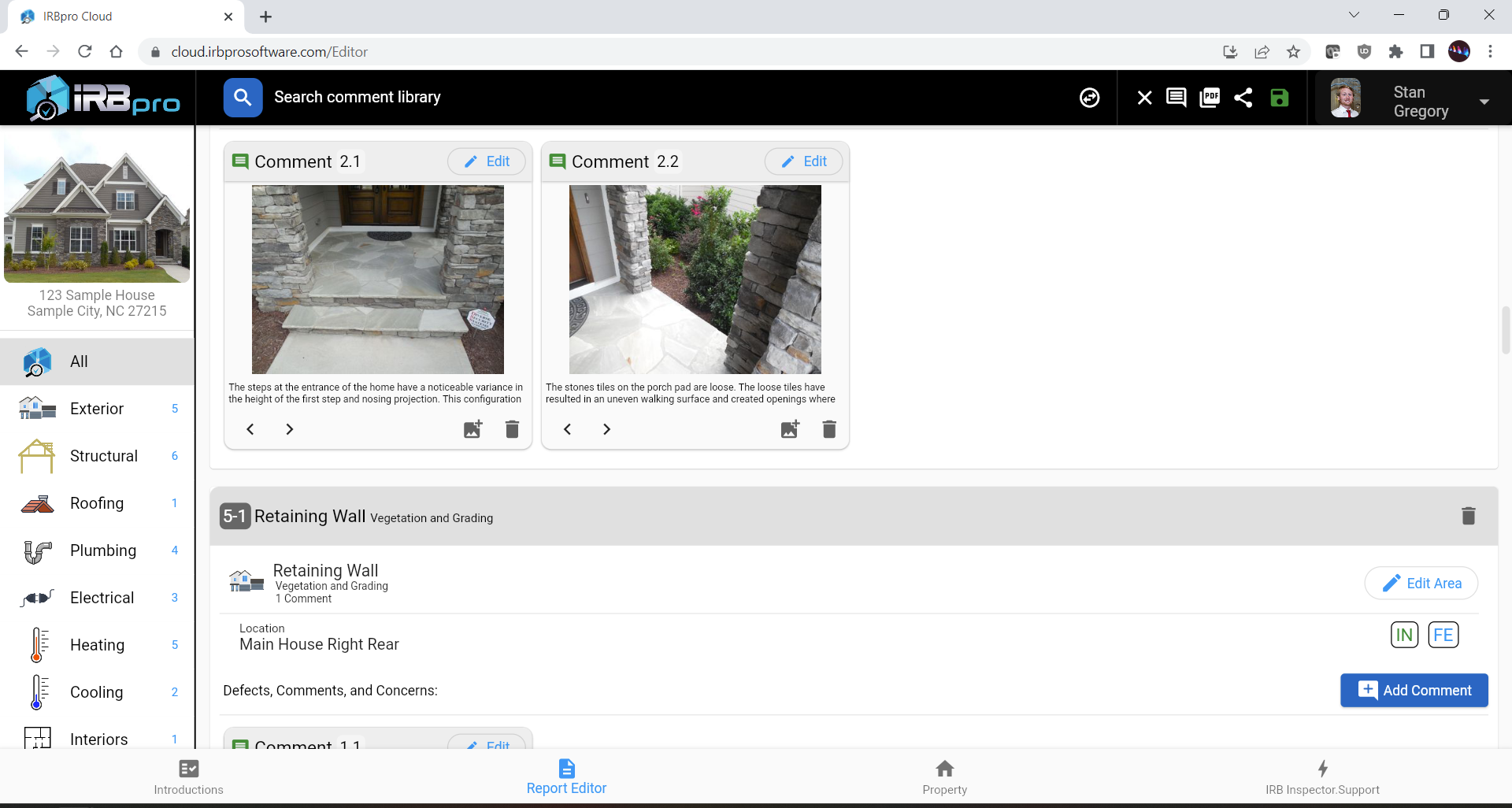The image size is (1512, 808).
Task: Switch to the Introductions tab
Action: [x=187, y=776]
